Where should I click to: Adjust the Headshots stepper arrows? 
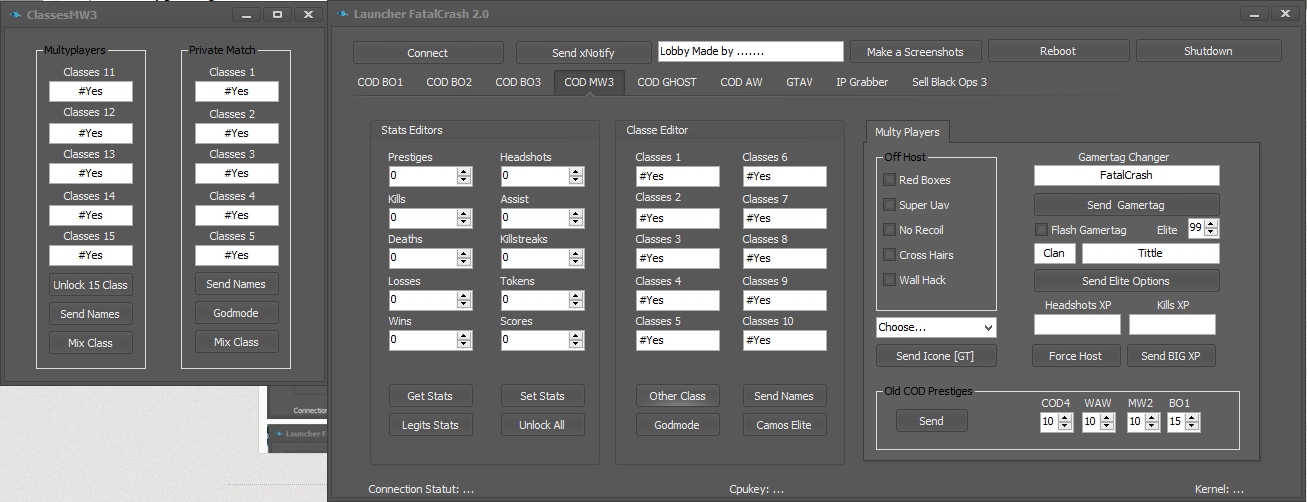pyautogui.click(x=576, y=175)
